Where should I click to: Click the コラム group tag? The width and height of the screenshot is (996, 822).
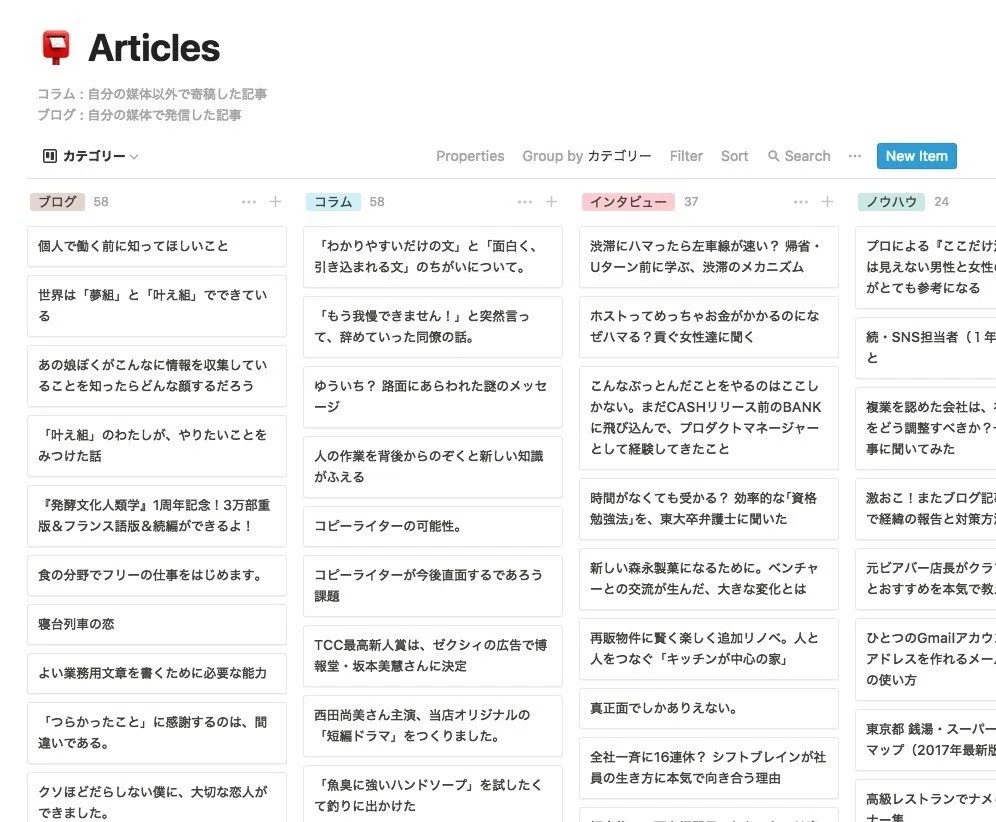click(333, 202)
